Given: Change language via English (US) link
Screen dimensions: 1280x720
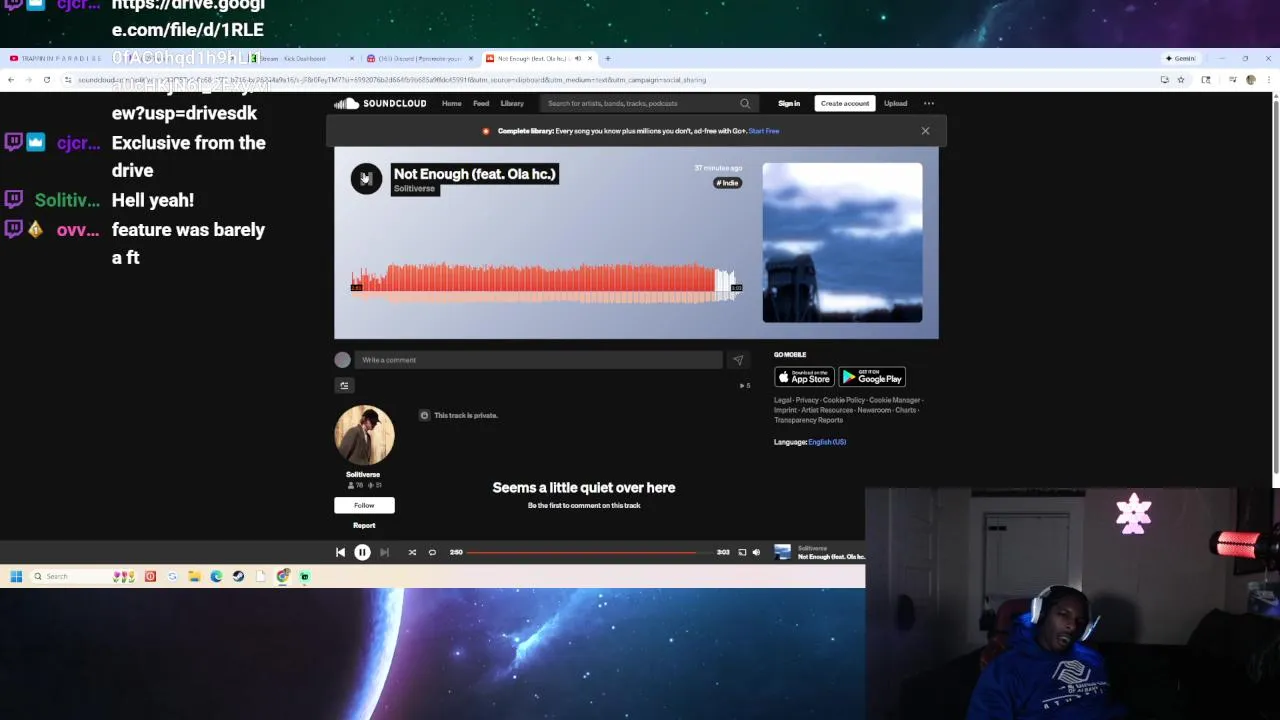Looking at the screenshot, I should click(x=827, y=442).
